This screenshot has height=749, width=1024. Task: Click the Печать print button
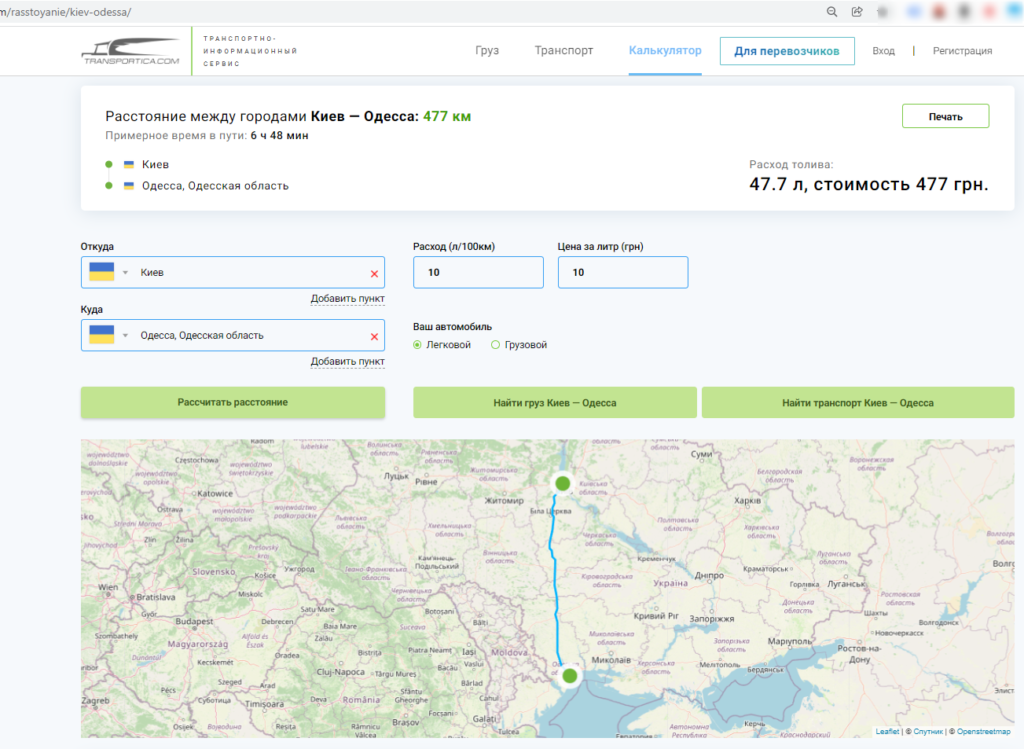click(946, 116)
